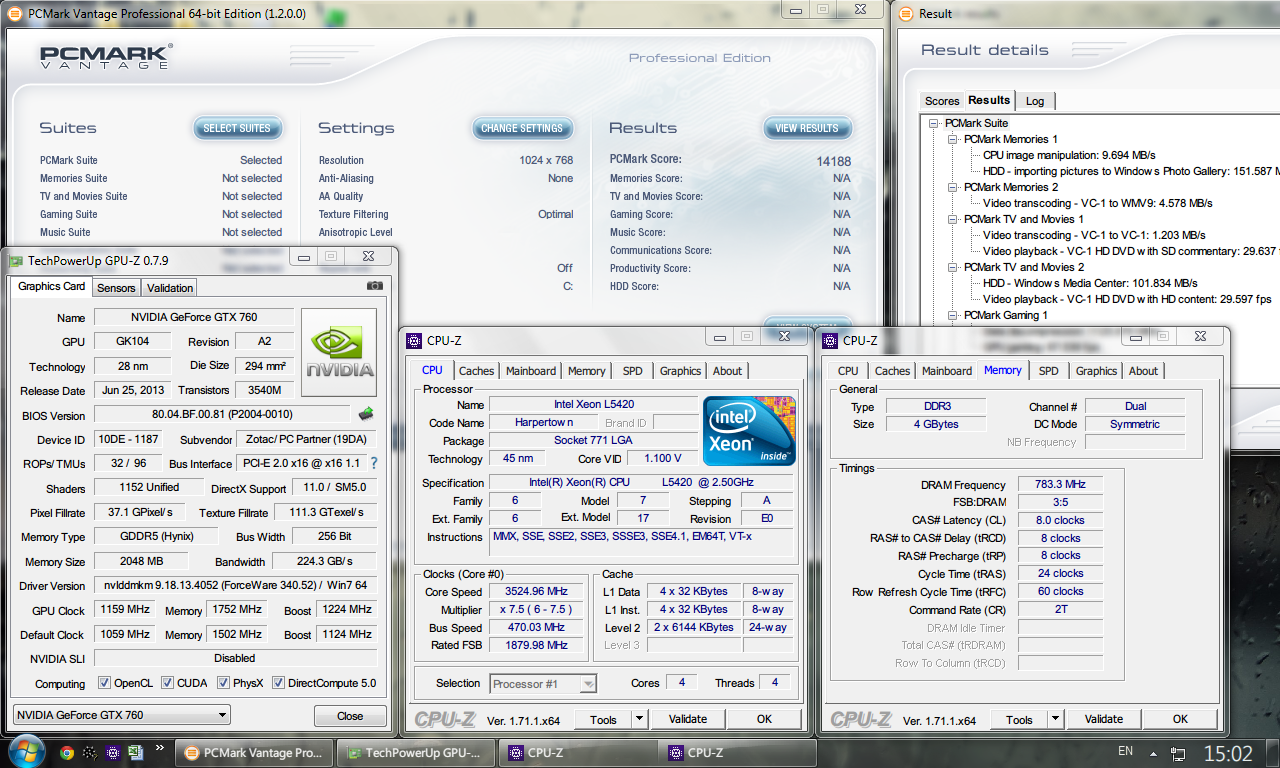1280x768 pixels.
Task: Click the Tools button in CPU-Z CPU window
Action: [x=603, y=719]
